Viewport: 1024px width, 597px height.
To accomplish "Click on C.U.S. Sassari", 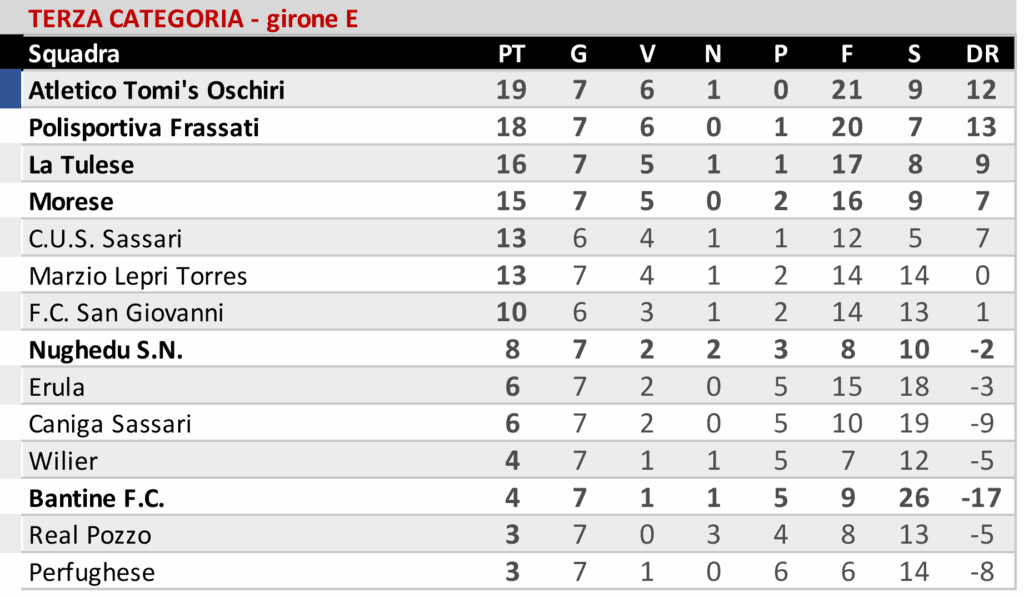I will 106,239.
